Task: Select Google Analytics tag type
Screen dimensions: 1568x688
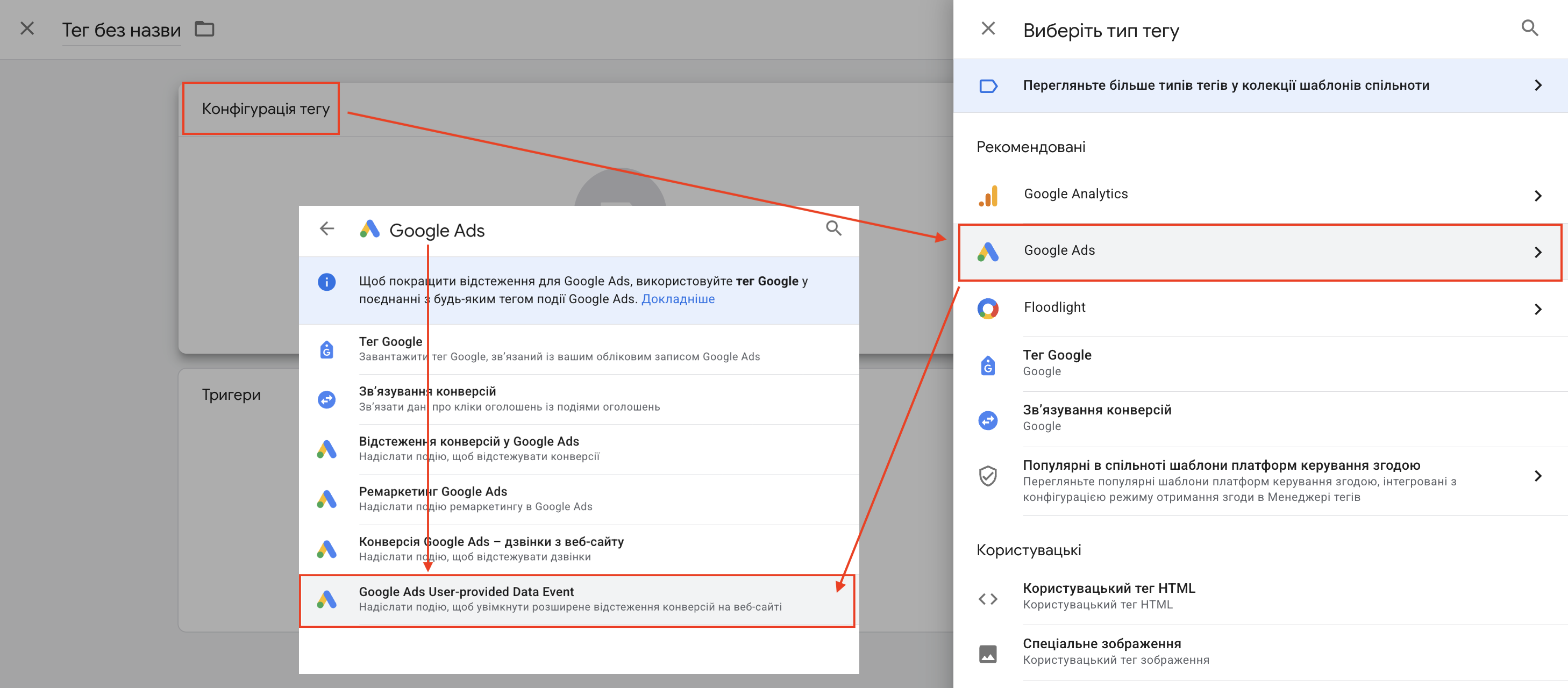Action: point(1260,195)
